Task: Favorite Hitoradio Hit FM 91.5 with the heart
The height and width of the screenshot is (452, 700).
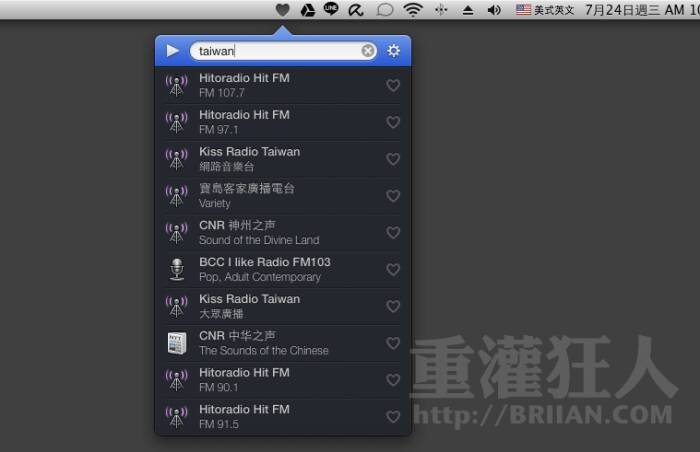Action: click(x=393, y=417)
